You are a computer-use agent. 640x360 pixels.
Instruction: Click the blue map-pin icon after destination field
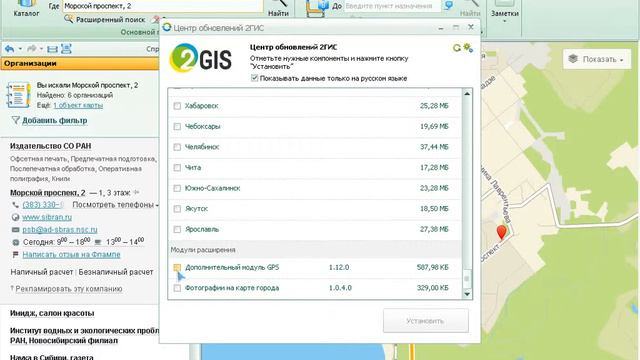449,5
